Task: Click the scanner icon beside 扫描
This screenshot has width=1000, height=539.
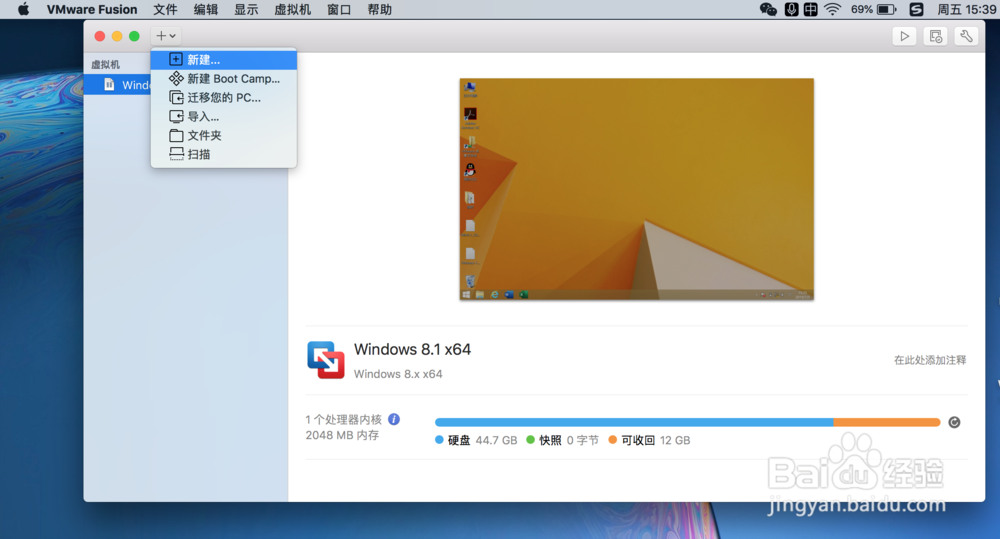Action: pyautogui.click(x=176, y=154)
